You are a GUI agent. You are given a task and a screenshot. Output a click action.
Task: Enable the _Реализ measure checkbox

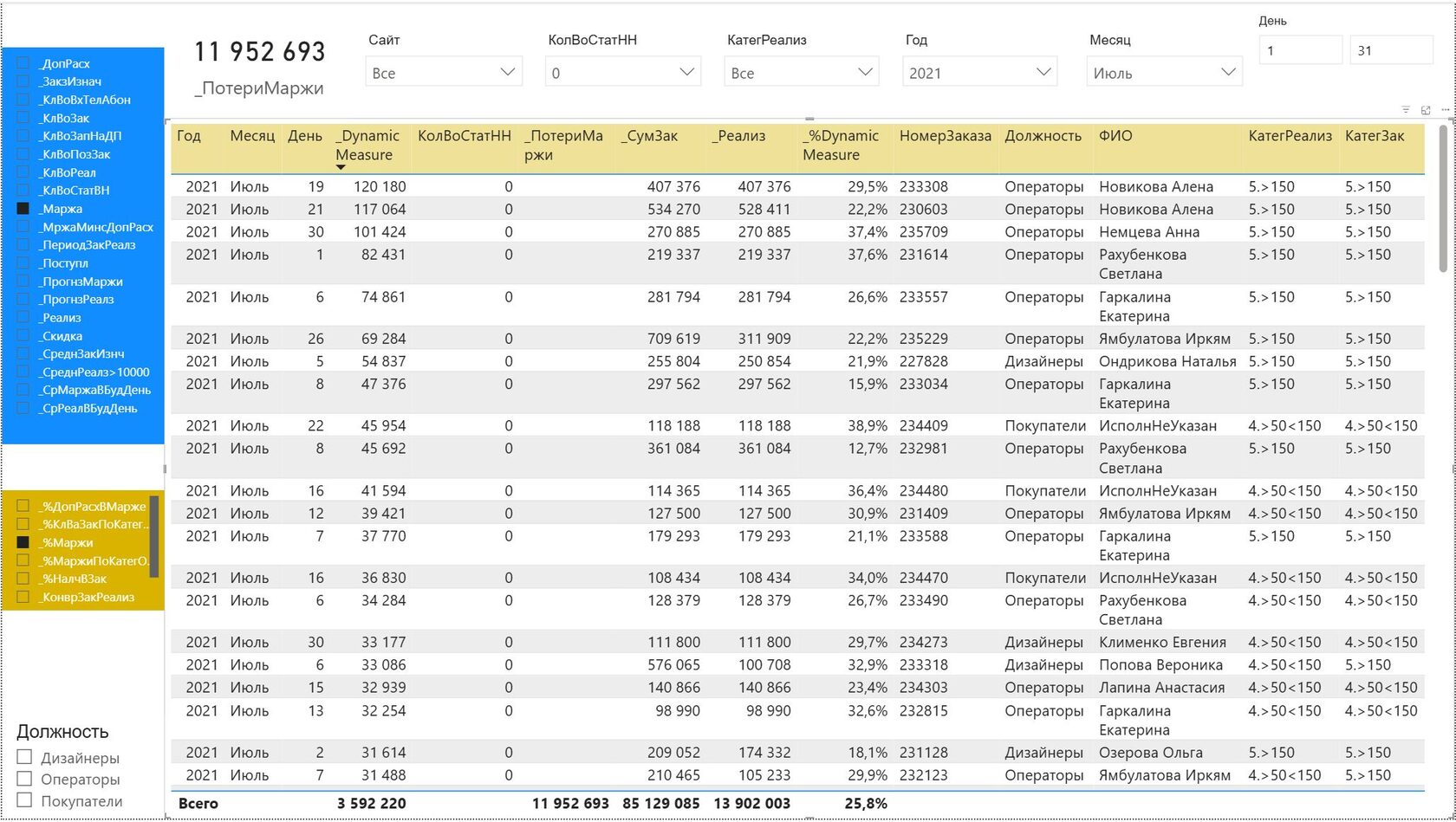pyautogui.click(x=23, y=318)
